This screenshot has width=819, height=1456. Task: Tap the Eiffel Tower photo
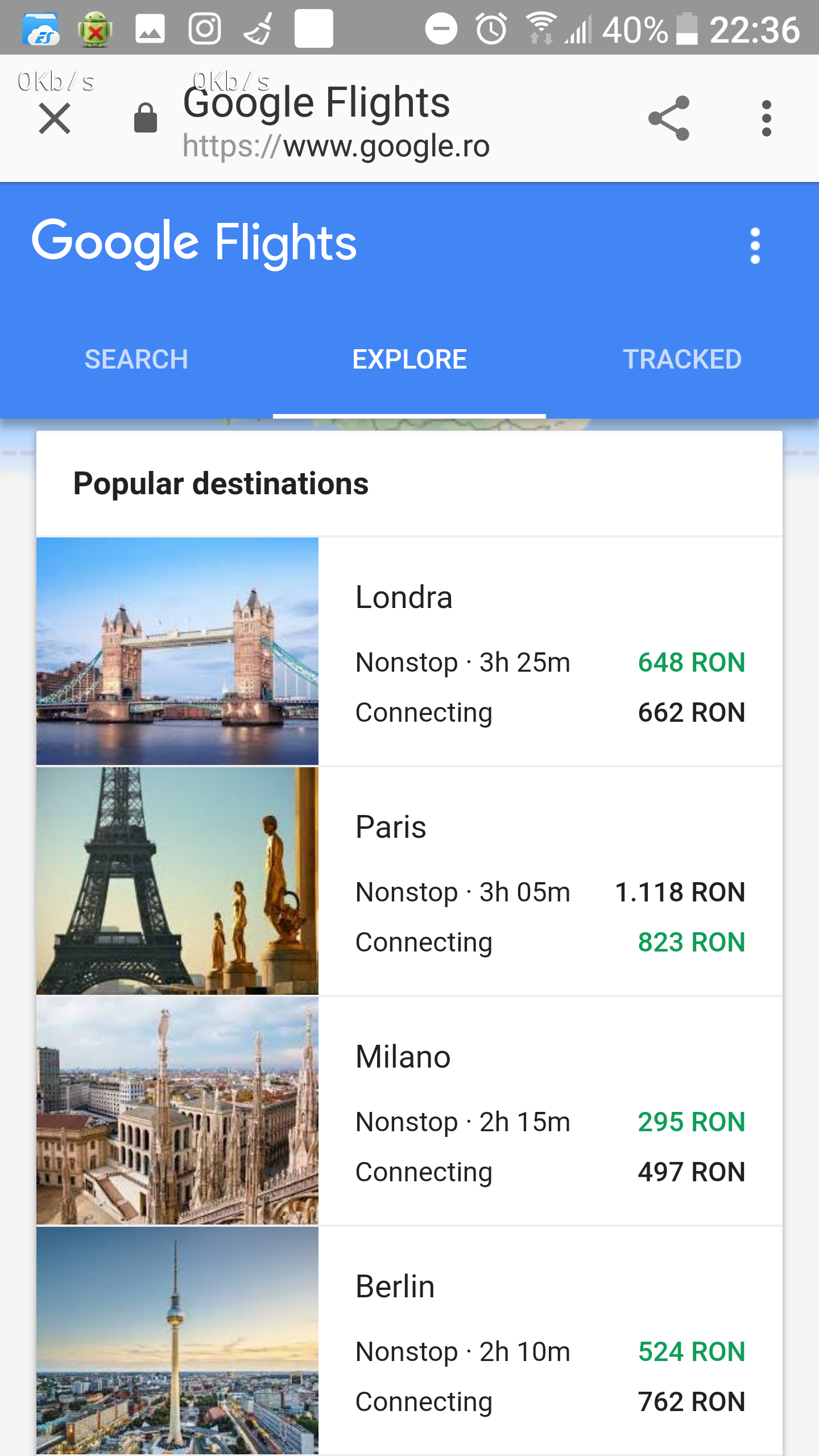[177, 881]
